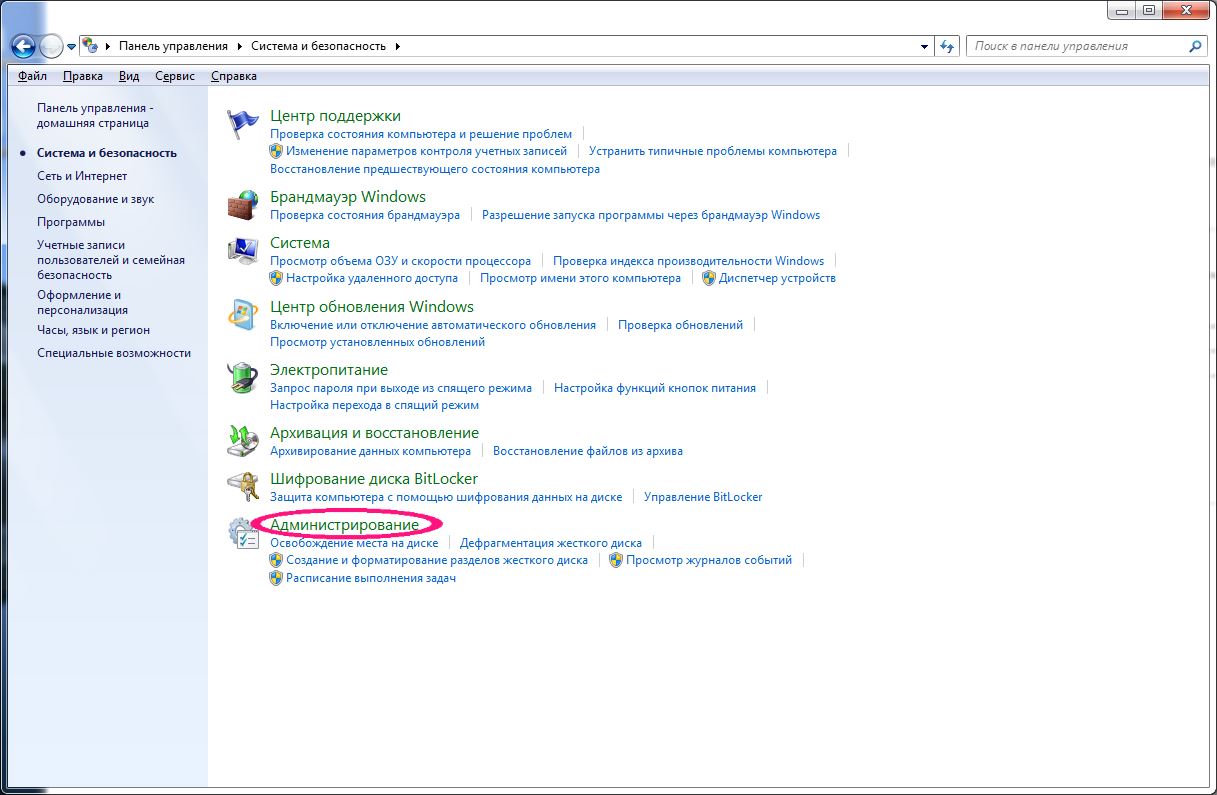
Task: Open the Сервис menu
Action: coord(175,76)
